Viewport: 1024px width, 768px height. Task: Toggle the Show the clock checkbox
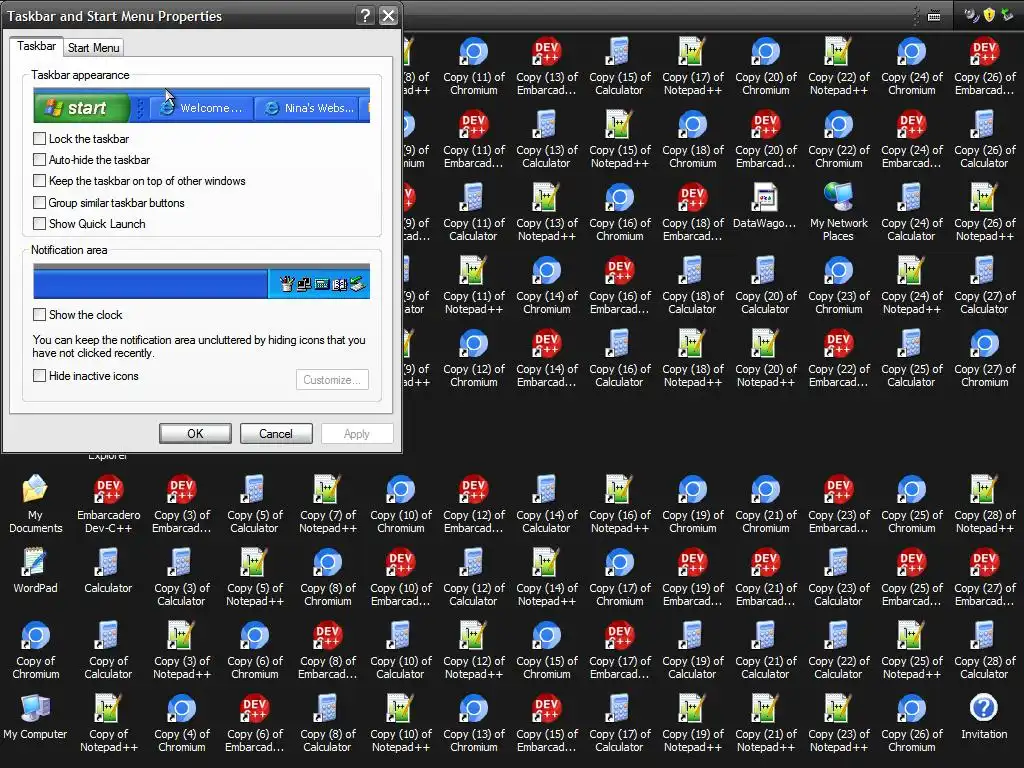point(40,314)
